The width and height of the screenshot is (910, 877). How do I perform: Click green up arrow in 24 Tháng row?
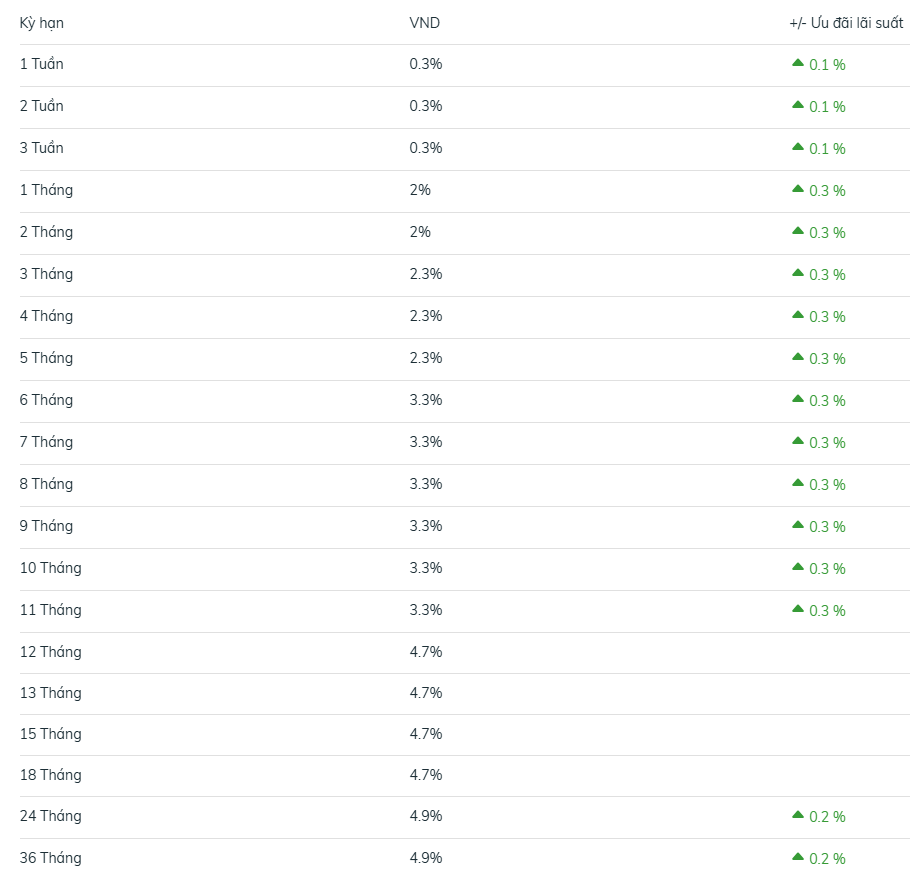point(797,815)
